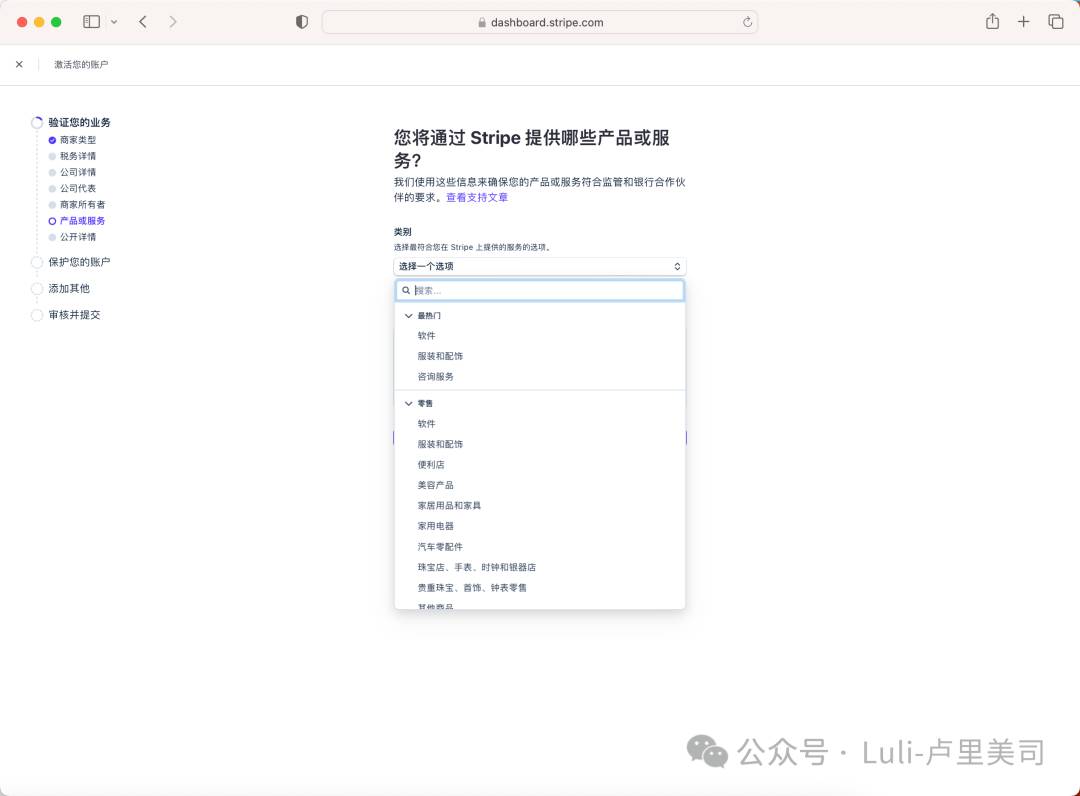The image size is (1080, 796).
Task: Add a new tab with plus icon
Action: click(1024, 22)
